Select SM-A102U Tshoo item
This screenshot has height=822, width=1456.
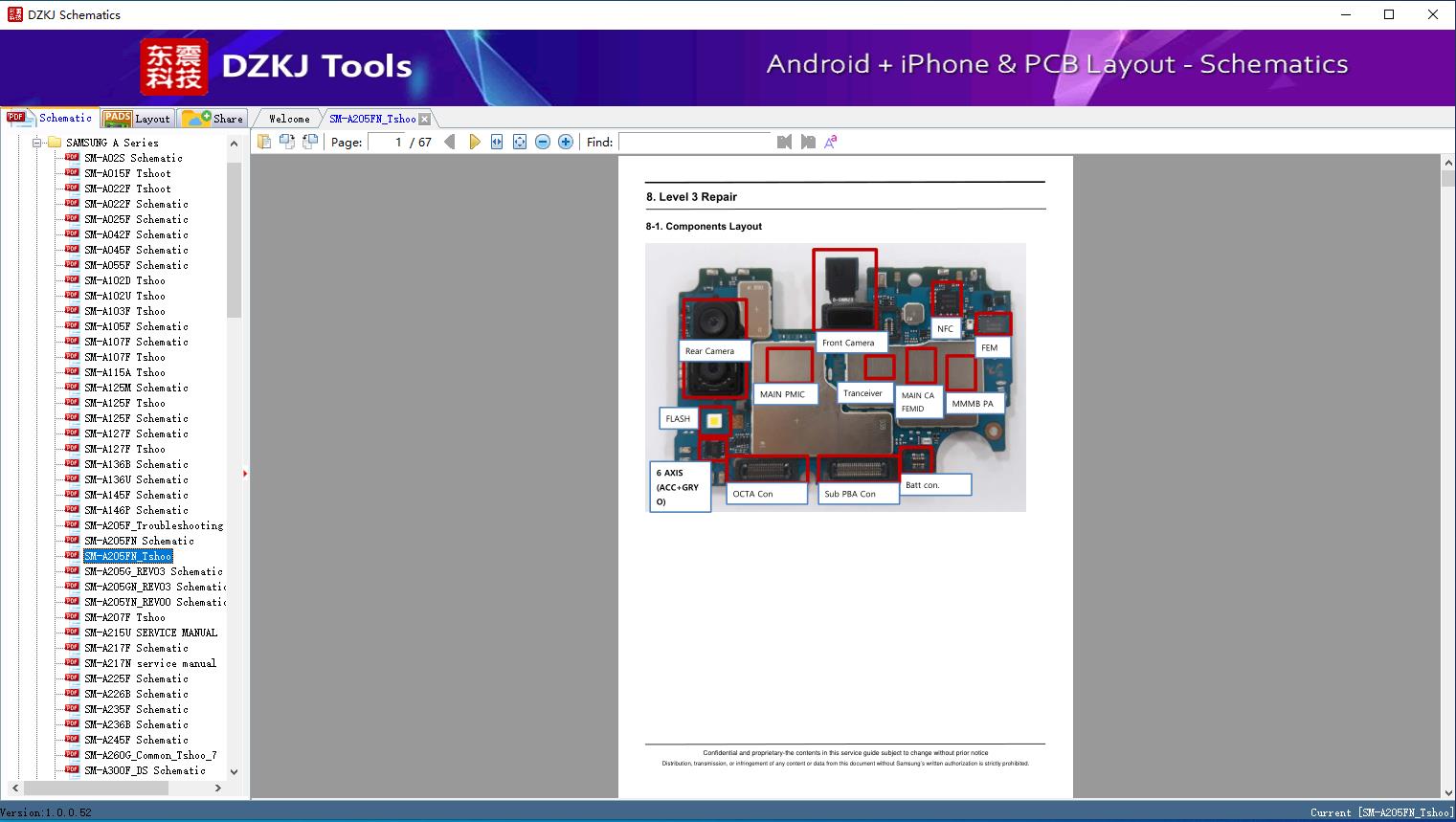click(124, 296)
